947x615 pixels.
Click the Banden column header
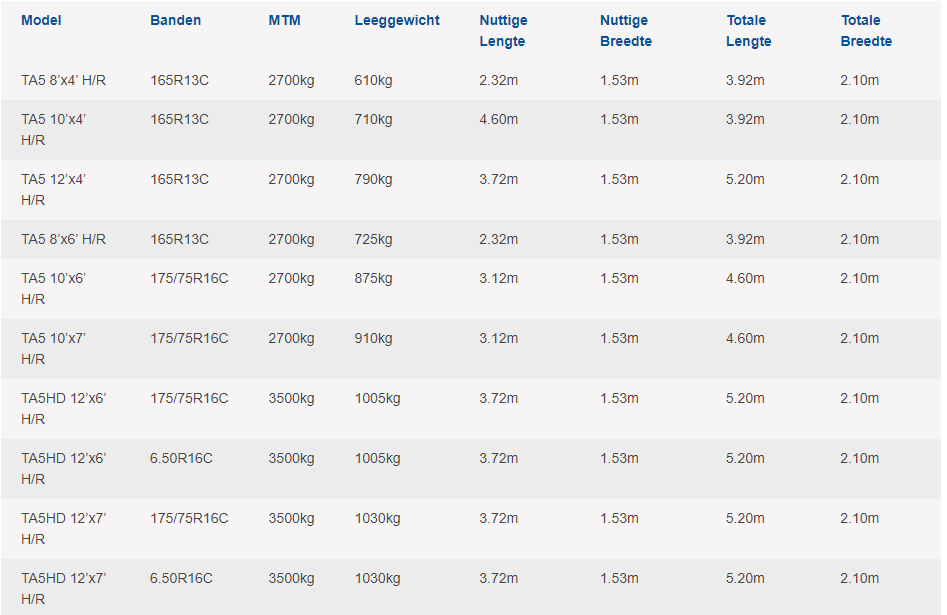coord(175,20)
